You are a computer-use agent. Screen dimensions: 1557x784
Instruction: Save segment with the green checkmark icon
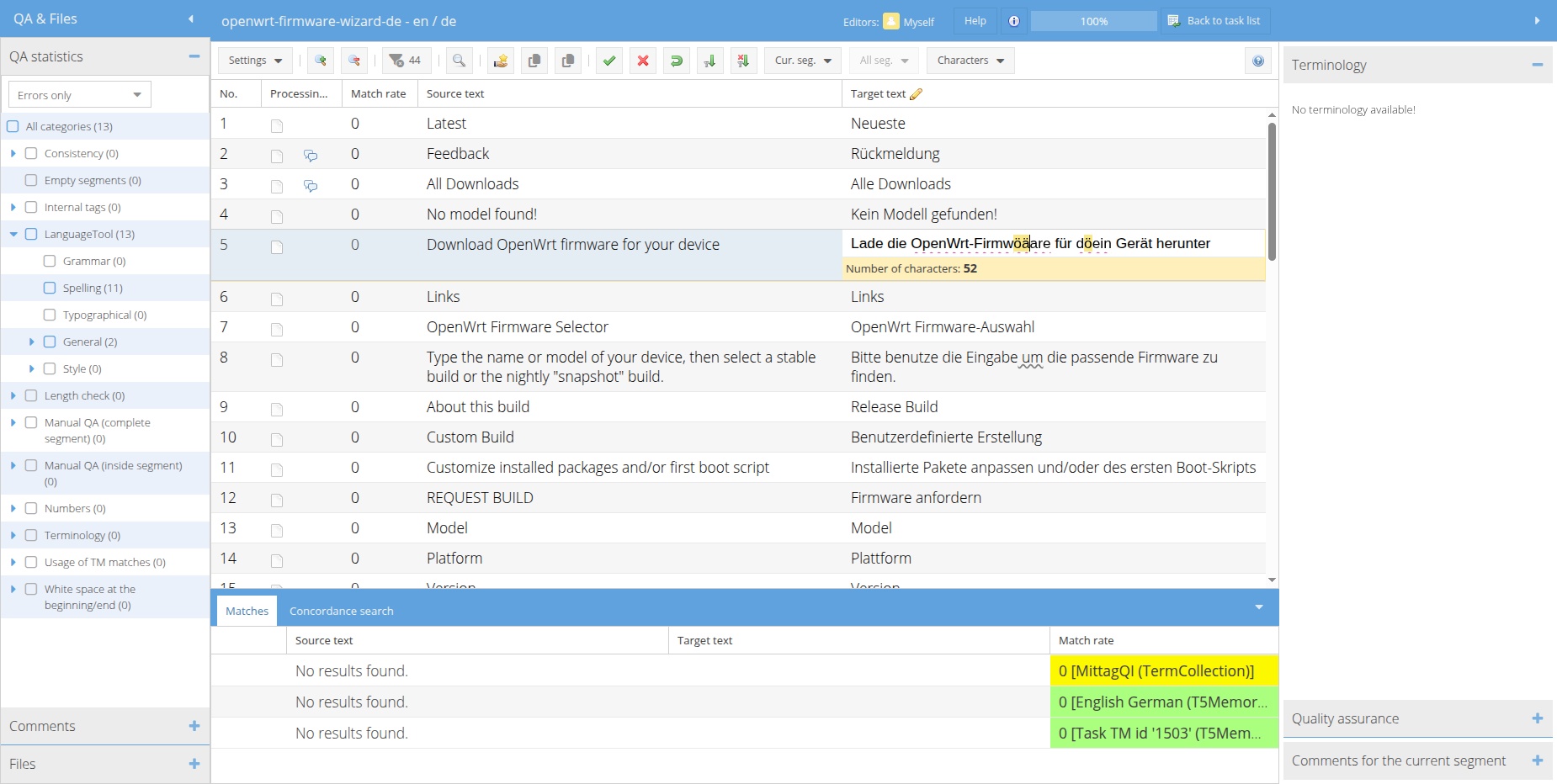[609, 61]
